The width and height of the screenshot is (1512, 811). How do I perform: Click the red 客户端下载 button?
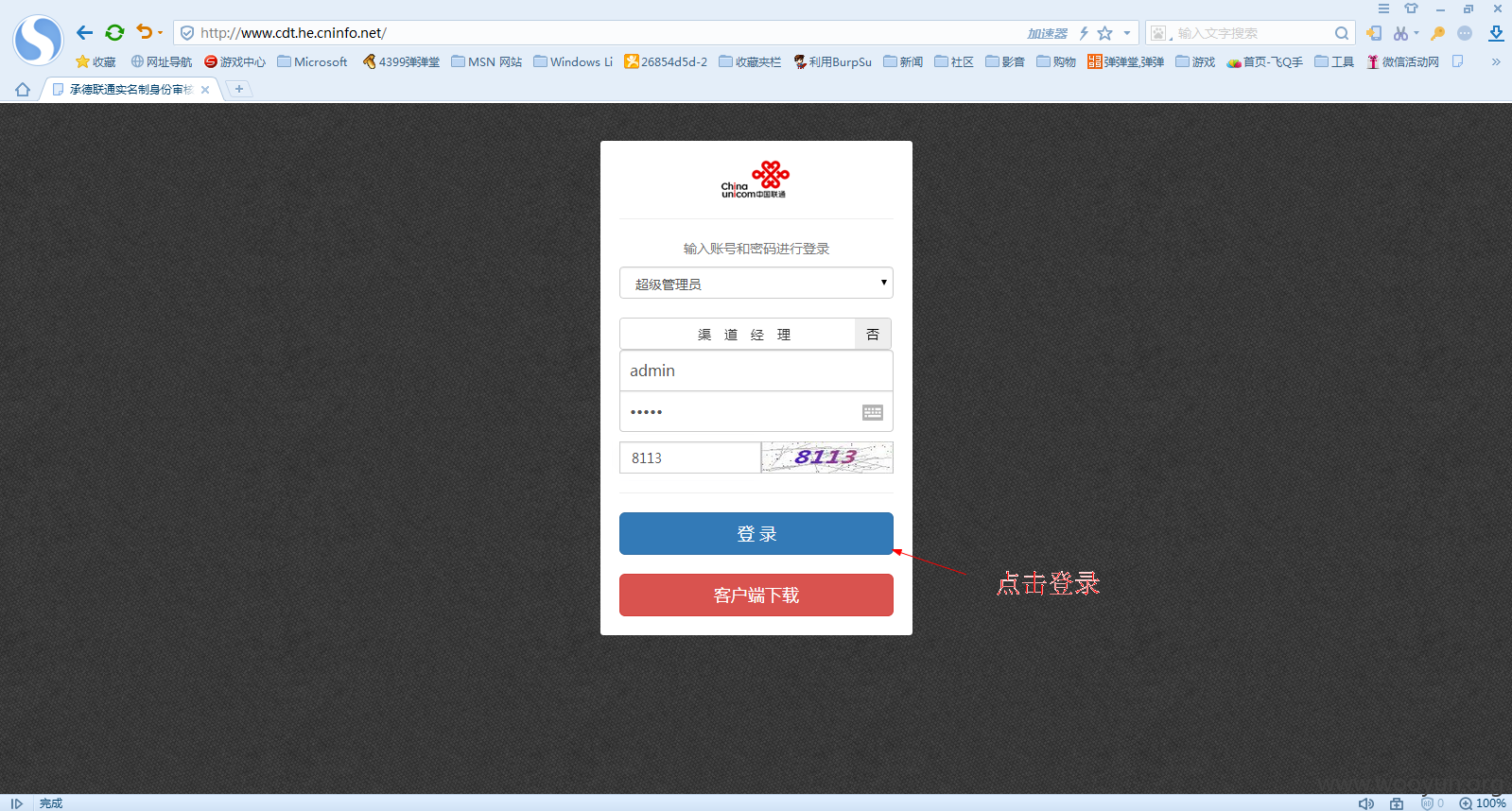pyautogui.click(x=756, y=595)
